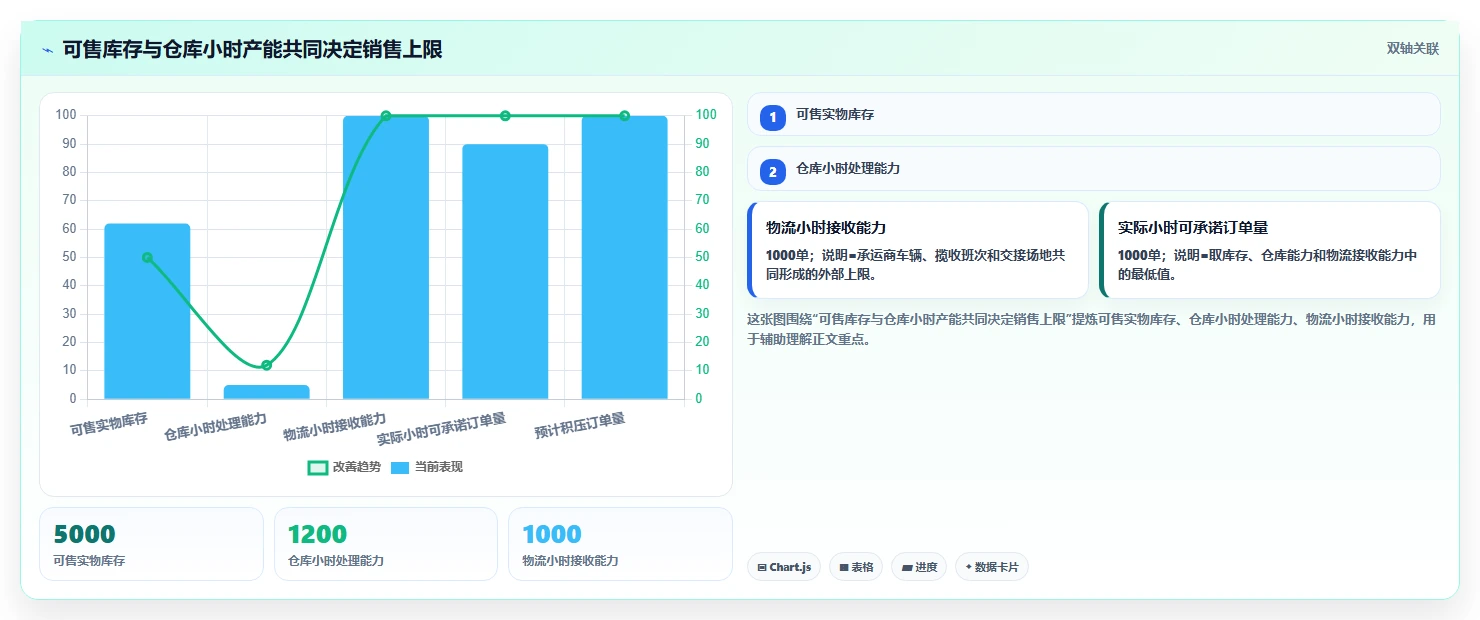Screen dimensions: 1480x620
Task: Click the trend point atop 预计积压订单量 bar
Action: 624,116
